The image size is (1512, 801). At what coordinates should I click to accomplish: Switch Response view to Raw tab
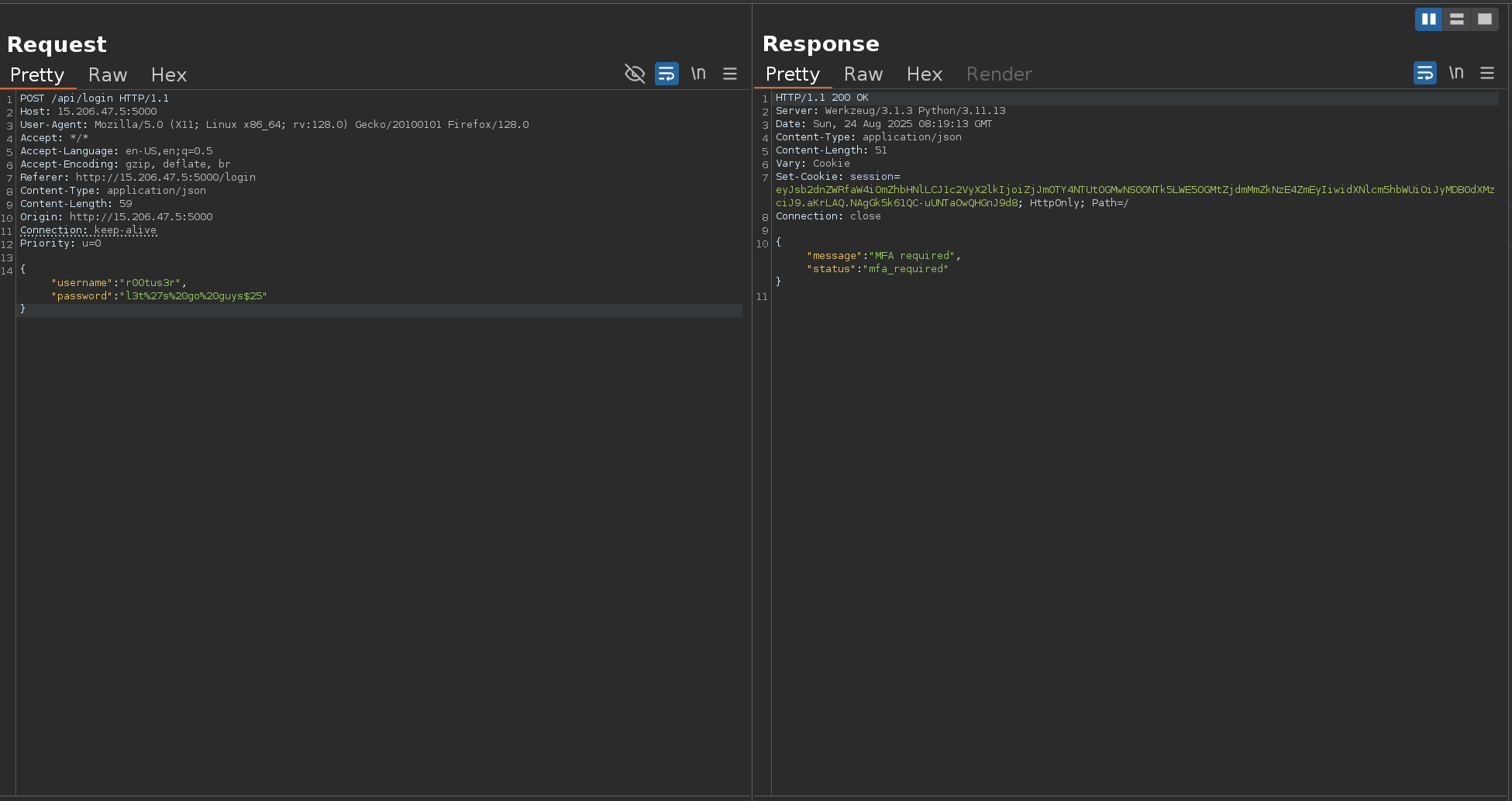click(863, 74)
